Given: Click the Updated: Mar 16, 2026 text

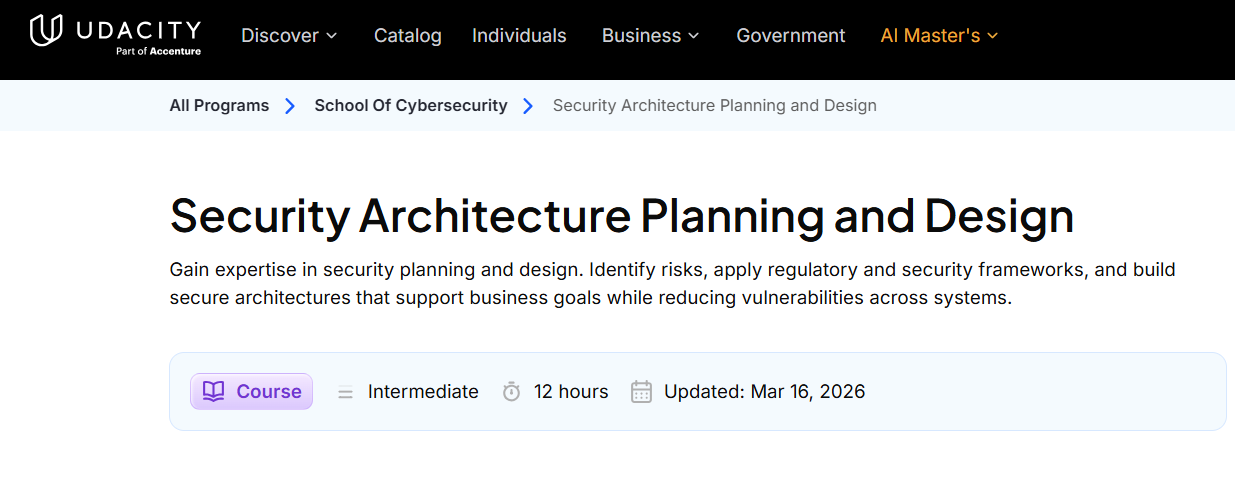Looking at the screenshot, I should point(765,392).
